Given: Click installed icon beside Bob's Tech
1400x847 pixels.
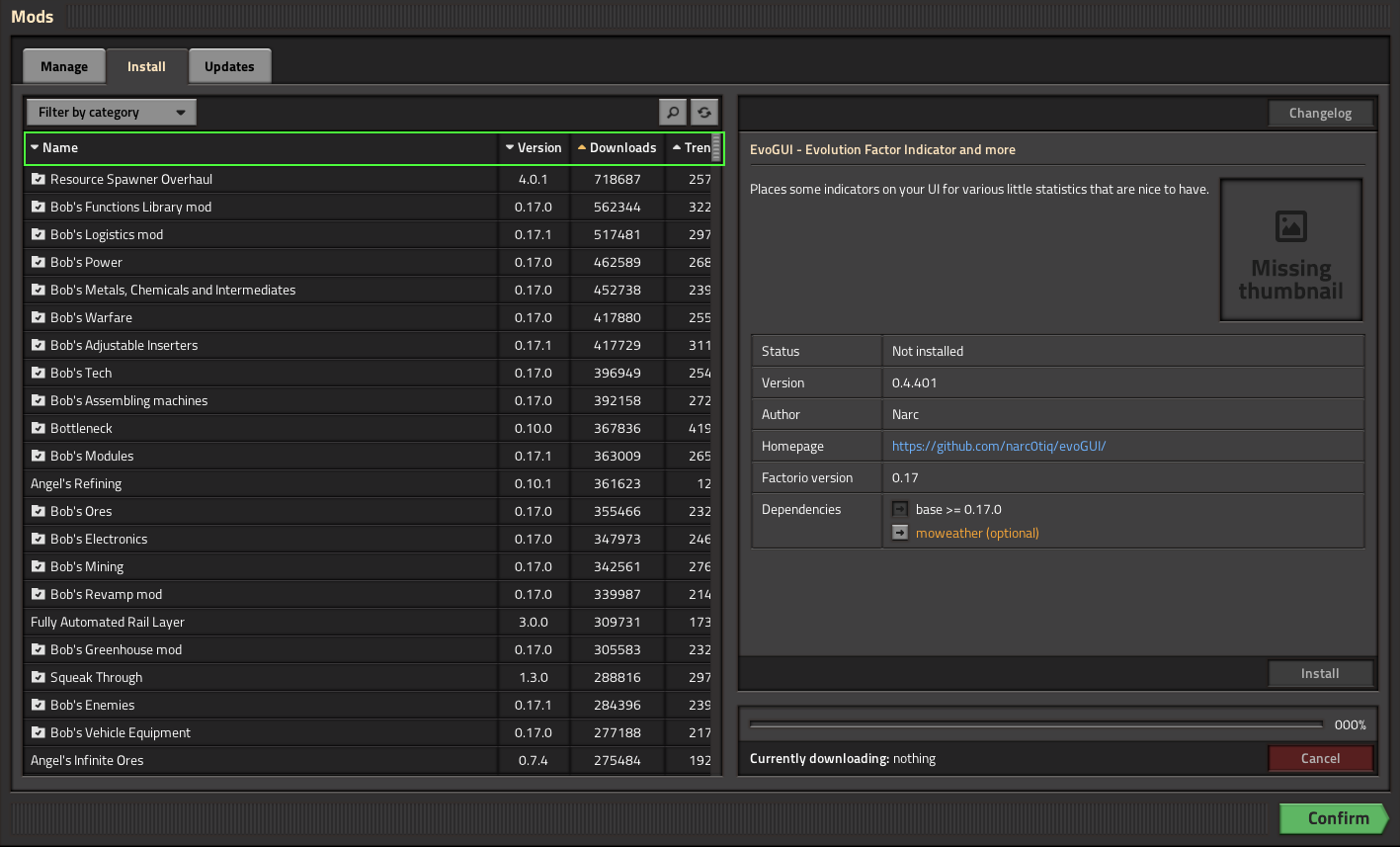Looking at the screenshot, I should 39,373.
